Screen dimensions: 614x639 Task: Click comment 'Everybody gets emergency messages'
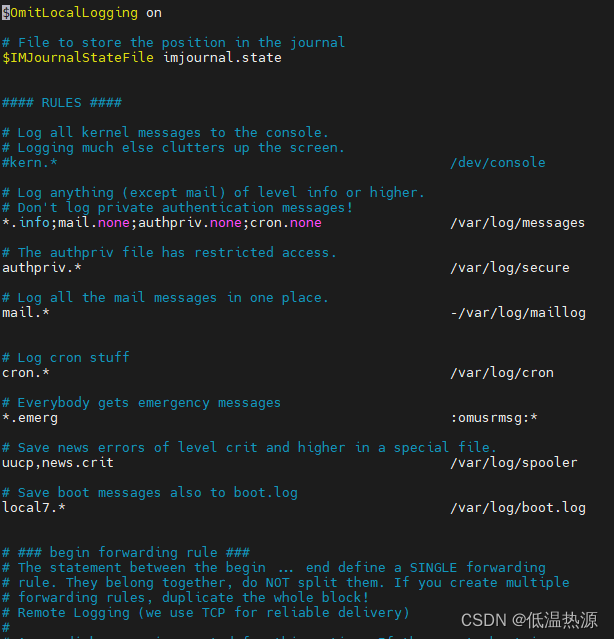tap(149, 403)
